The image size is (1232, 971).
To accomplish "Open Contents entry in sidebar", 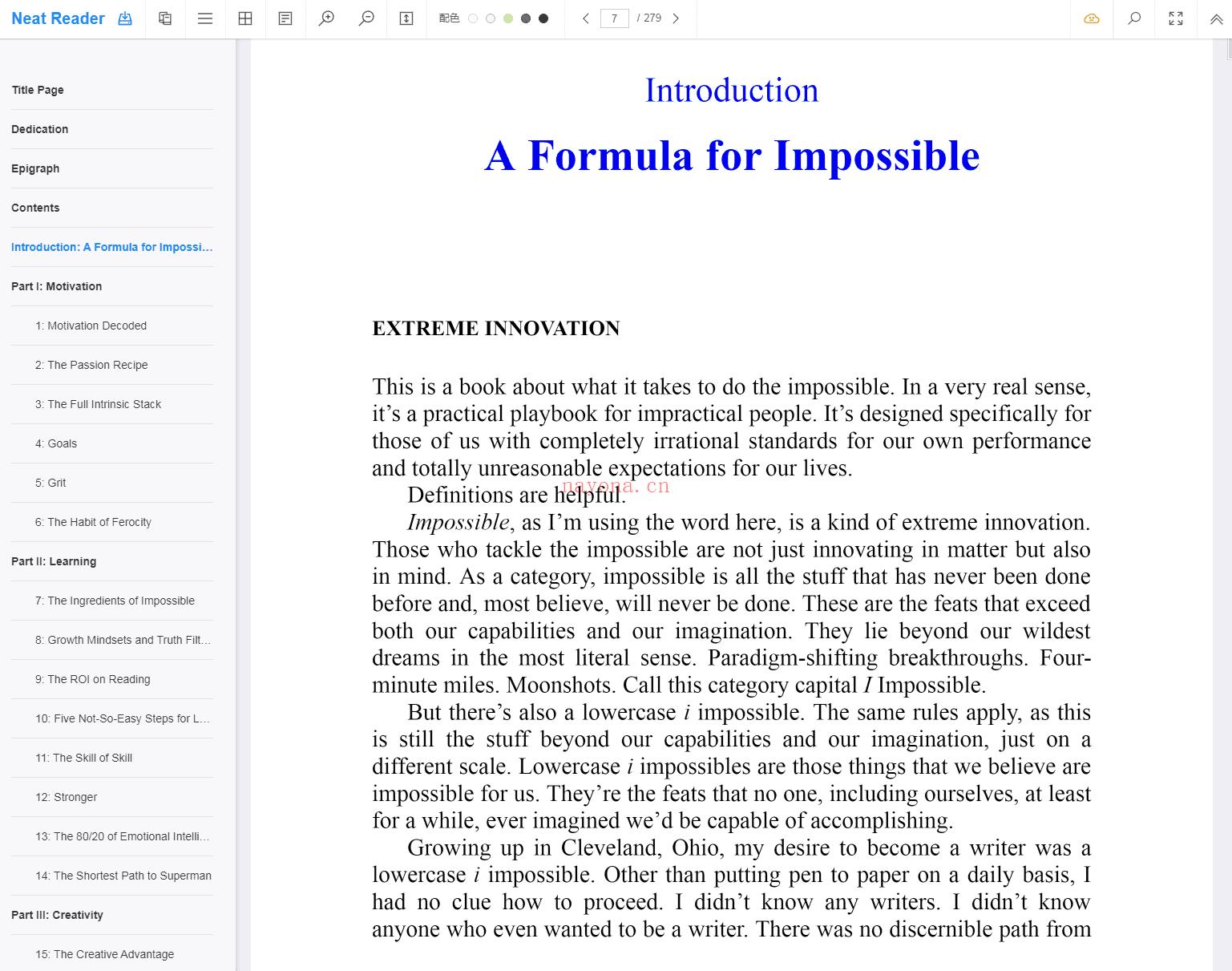I will 112,208.
